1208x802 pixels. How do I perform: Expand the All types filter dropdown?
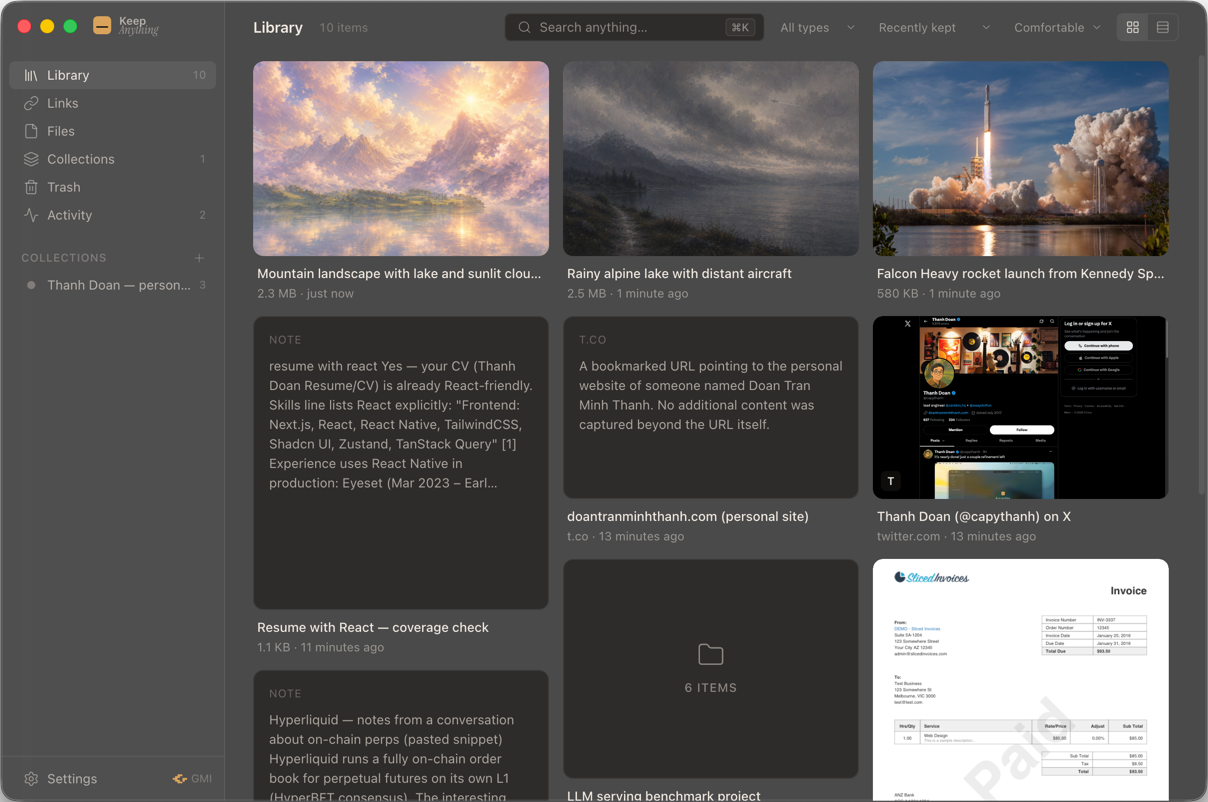pyautogui.click(x=817, y=28)
